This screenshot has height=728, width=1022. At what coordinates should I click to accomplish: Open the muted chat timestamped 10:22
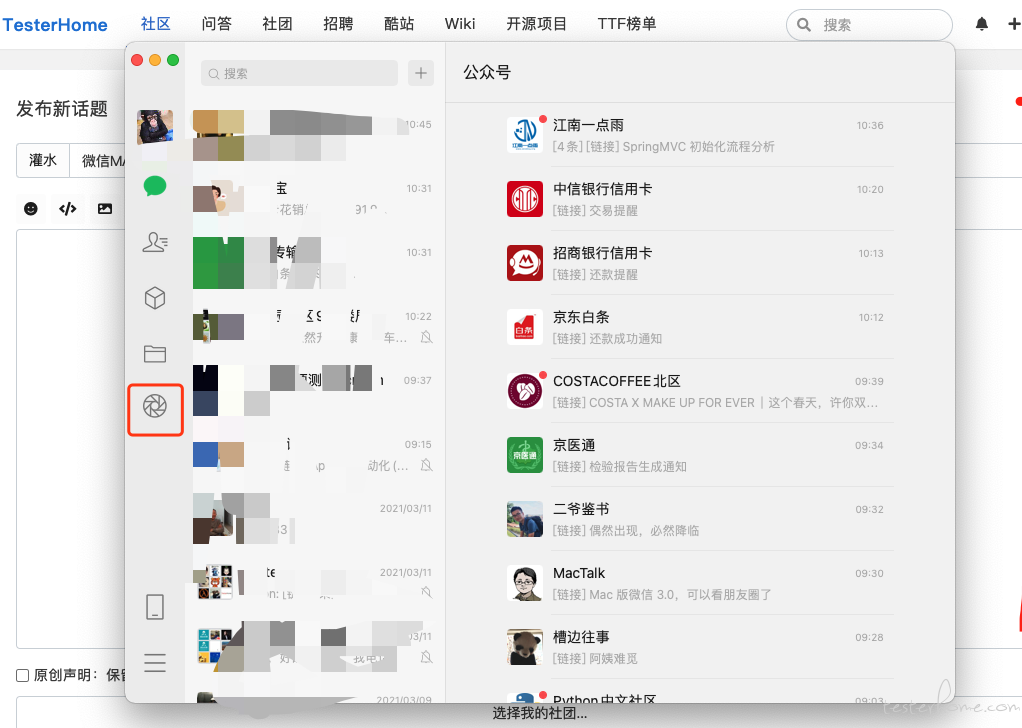point(315,327)
